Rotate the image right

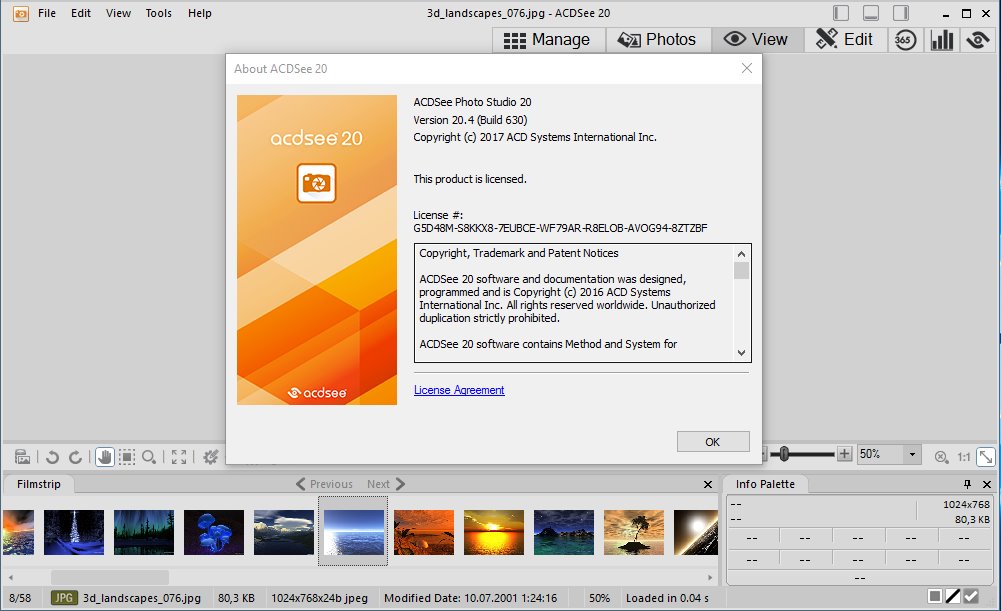[75, 457]
